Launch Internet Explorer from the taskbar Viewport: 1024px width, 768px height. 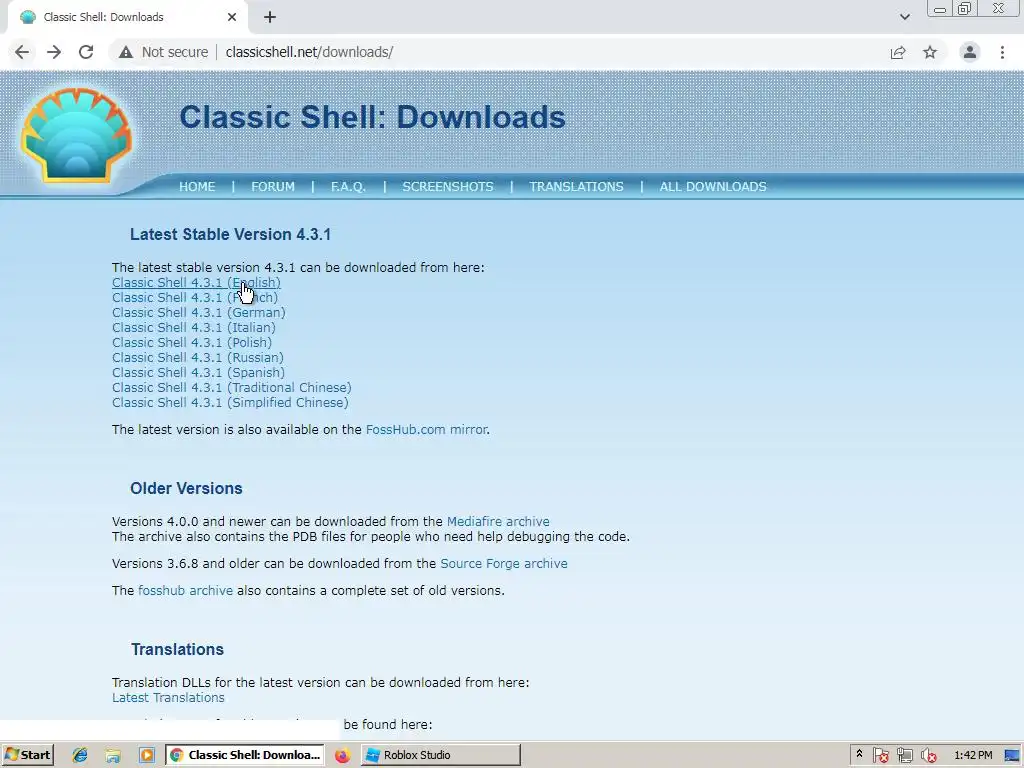click(80, 755)
